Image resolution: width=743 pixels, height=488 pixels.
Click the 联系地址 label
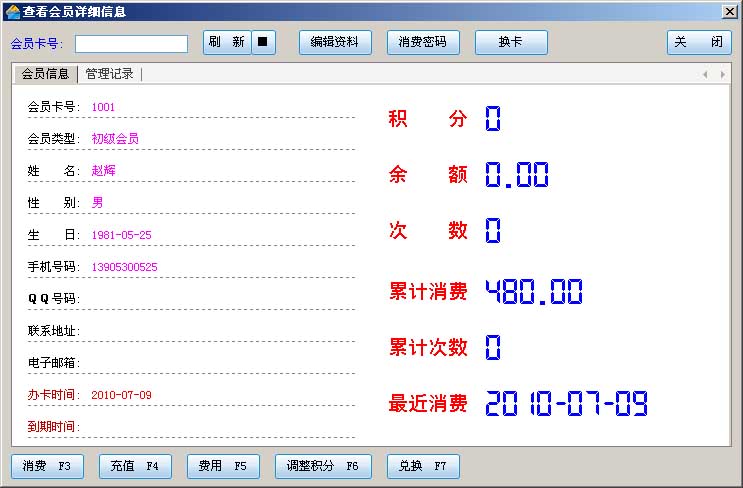pos(54,331)
